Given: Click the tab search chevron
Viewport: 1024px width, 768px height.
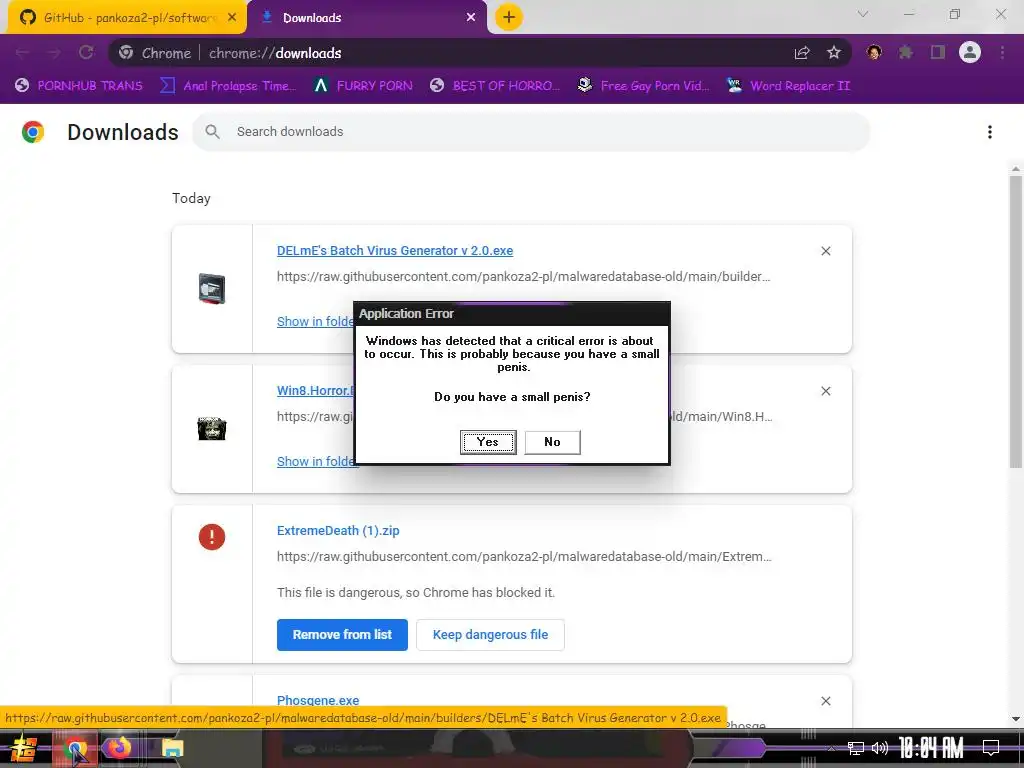Looking at the screenshot, I should pyautogui.click(x=863, y=14).
